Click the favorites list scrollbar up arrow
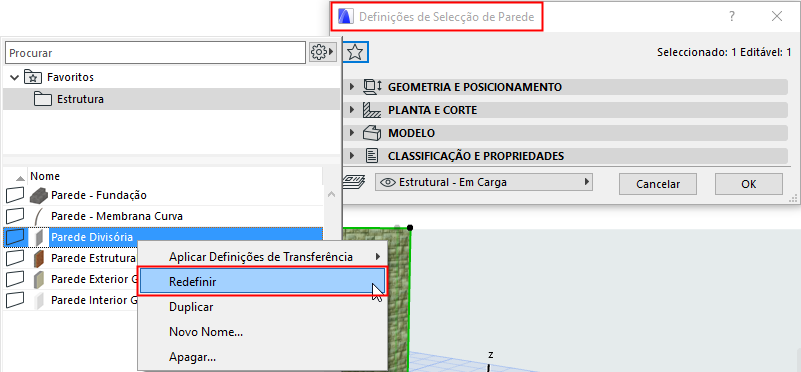Viewport: 801px width, 372px height. [x=331, y=195]
